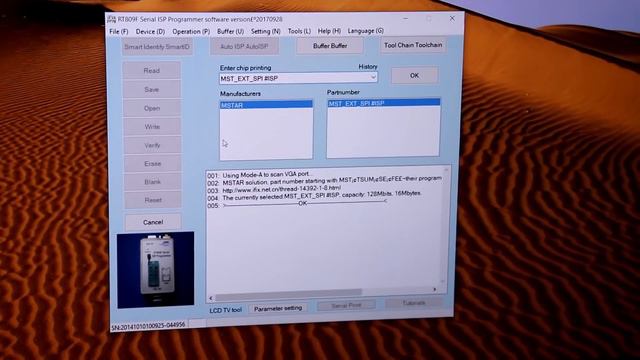Close the RT809F programmer window
640x360 pixels.
pos(452,18)
